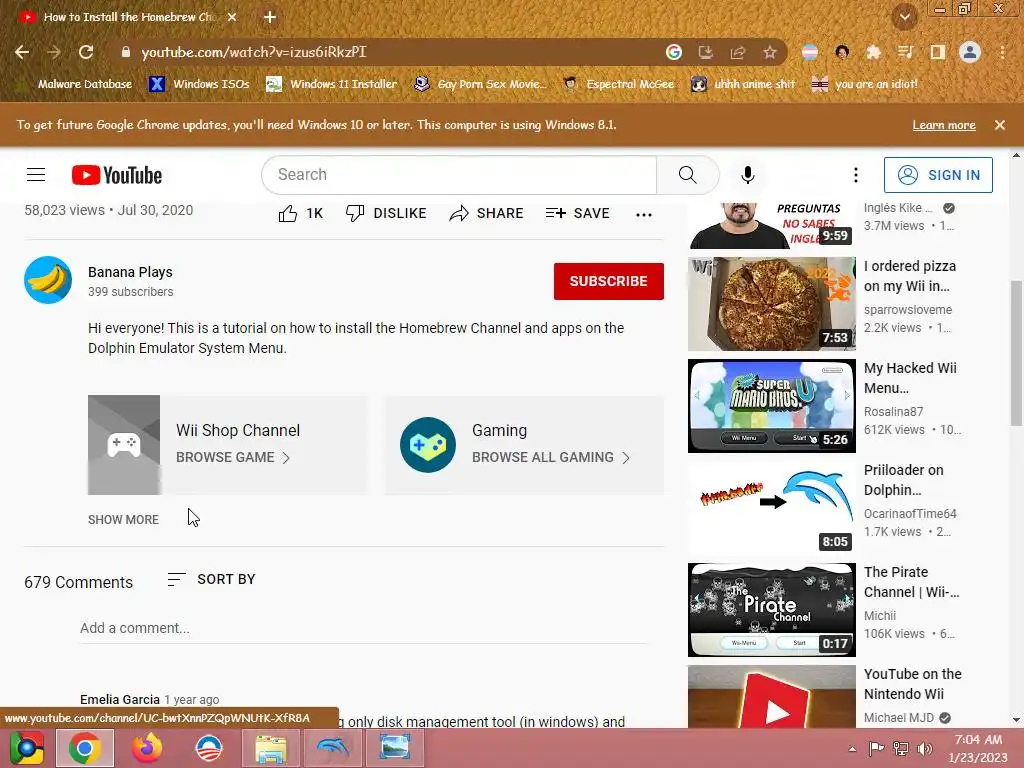
Task: Open the media controls icon in the toolbar
Action: coord(906,52)
